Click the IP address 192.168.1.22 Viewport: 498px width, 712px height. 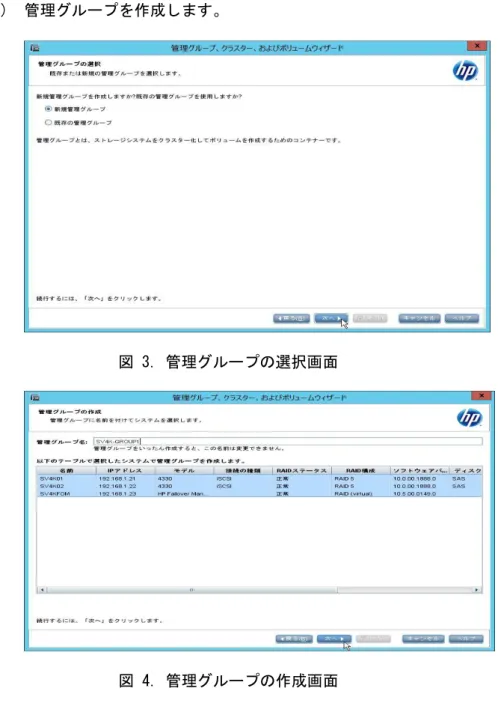tap(117, 486)
